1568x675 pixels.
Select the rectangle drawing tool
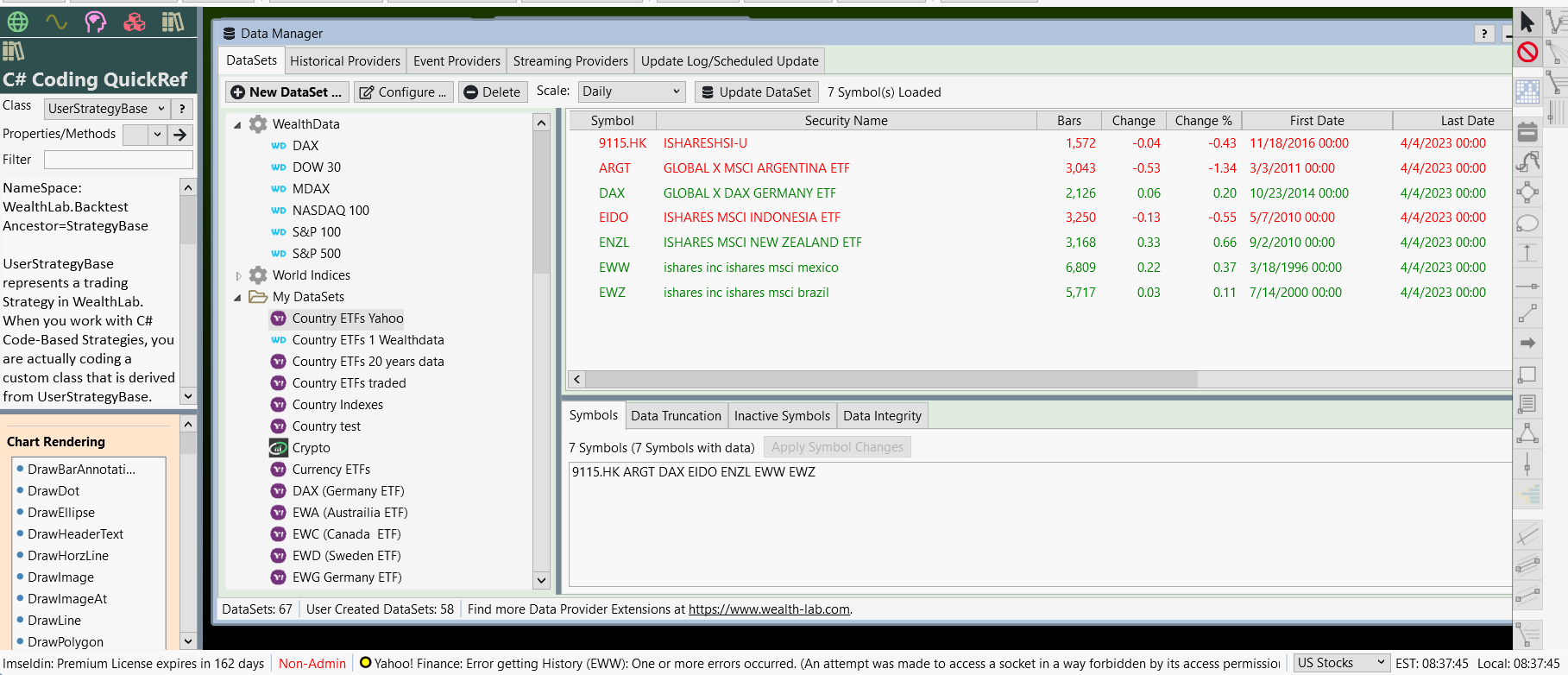[x=1527, y=375]
